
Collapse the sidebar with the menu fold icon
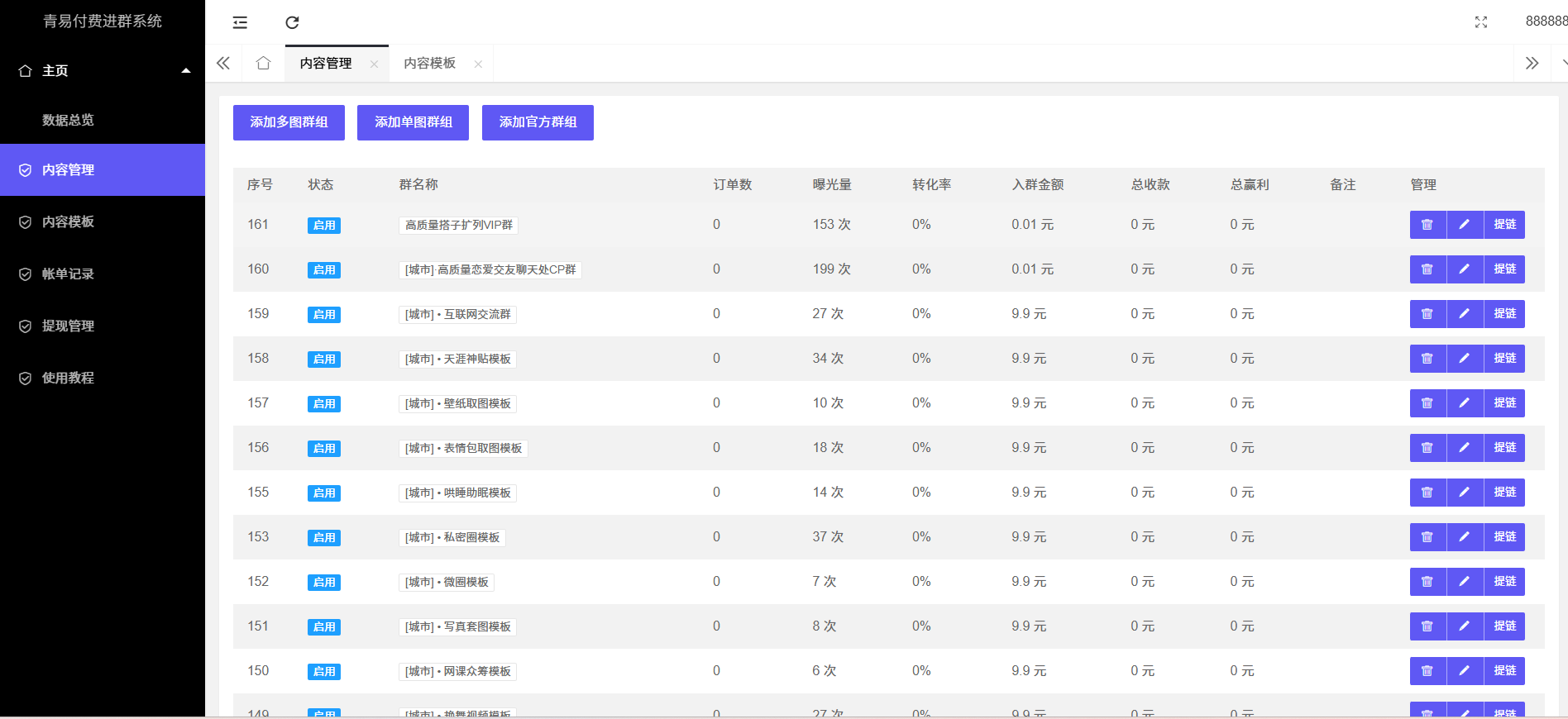(x=240, y=22)
